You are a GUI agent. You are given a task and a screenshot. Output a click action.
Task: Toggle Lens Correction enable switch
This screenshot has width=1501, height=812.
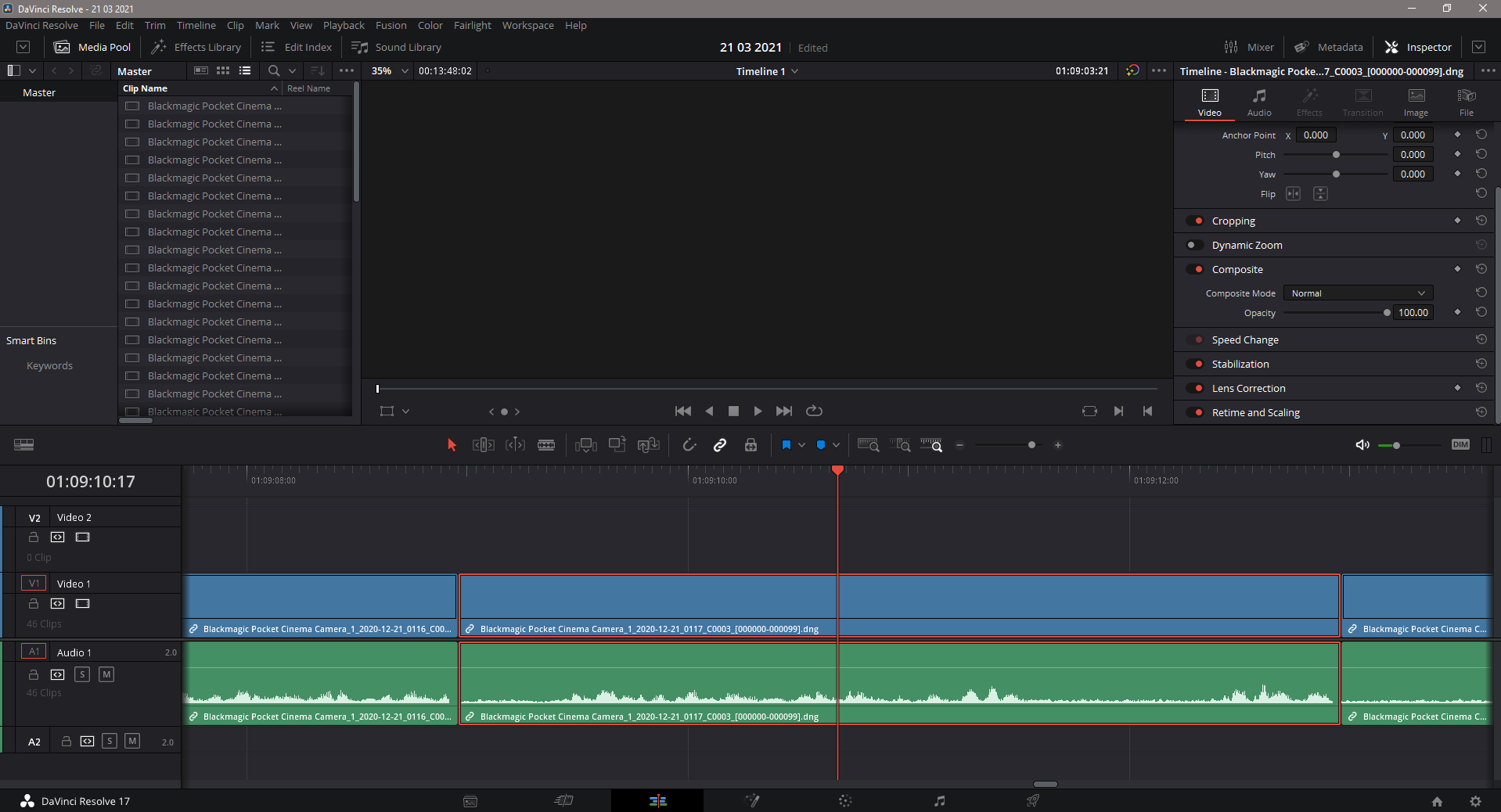click(x=1195, y=388)
